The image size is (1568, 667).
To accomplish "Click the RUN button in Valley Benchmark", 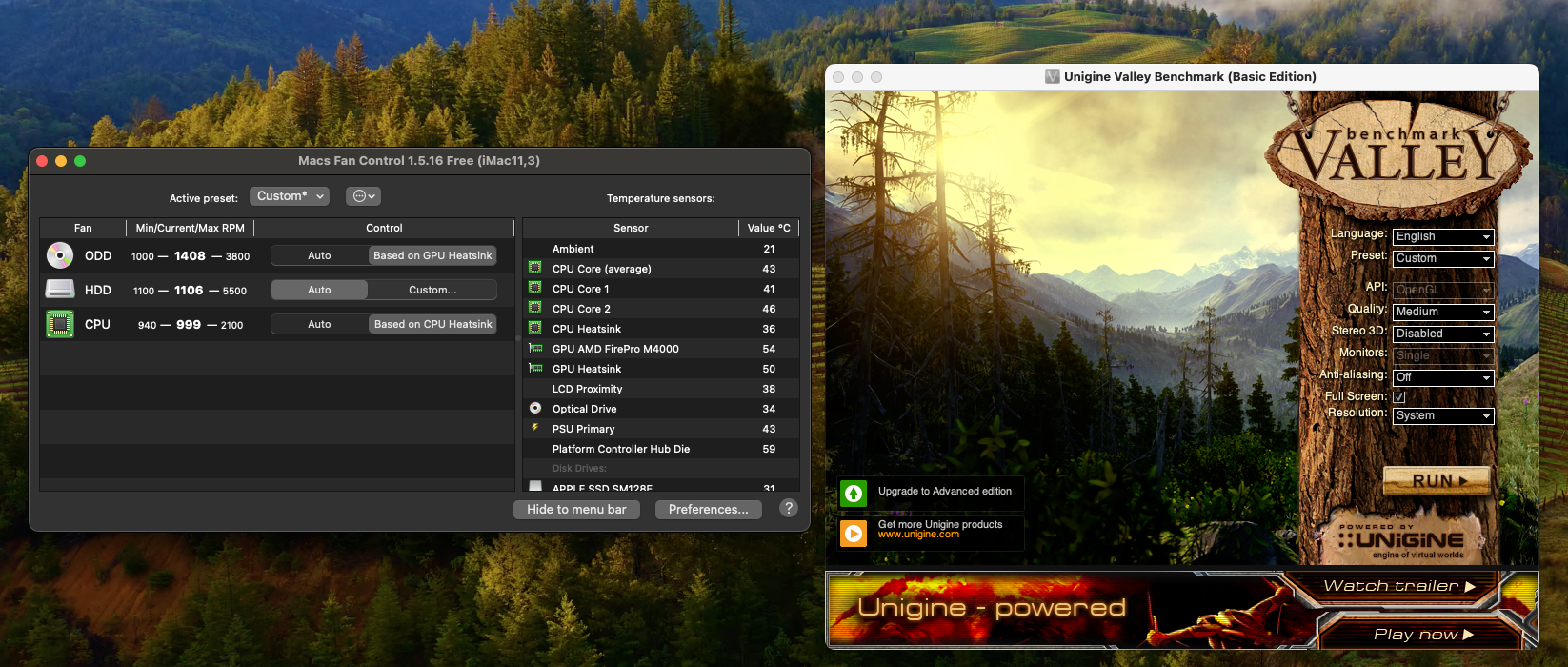I will [1437, 481].
